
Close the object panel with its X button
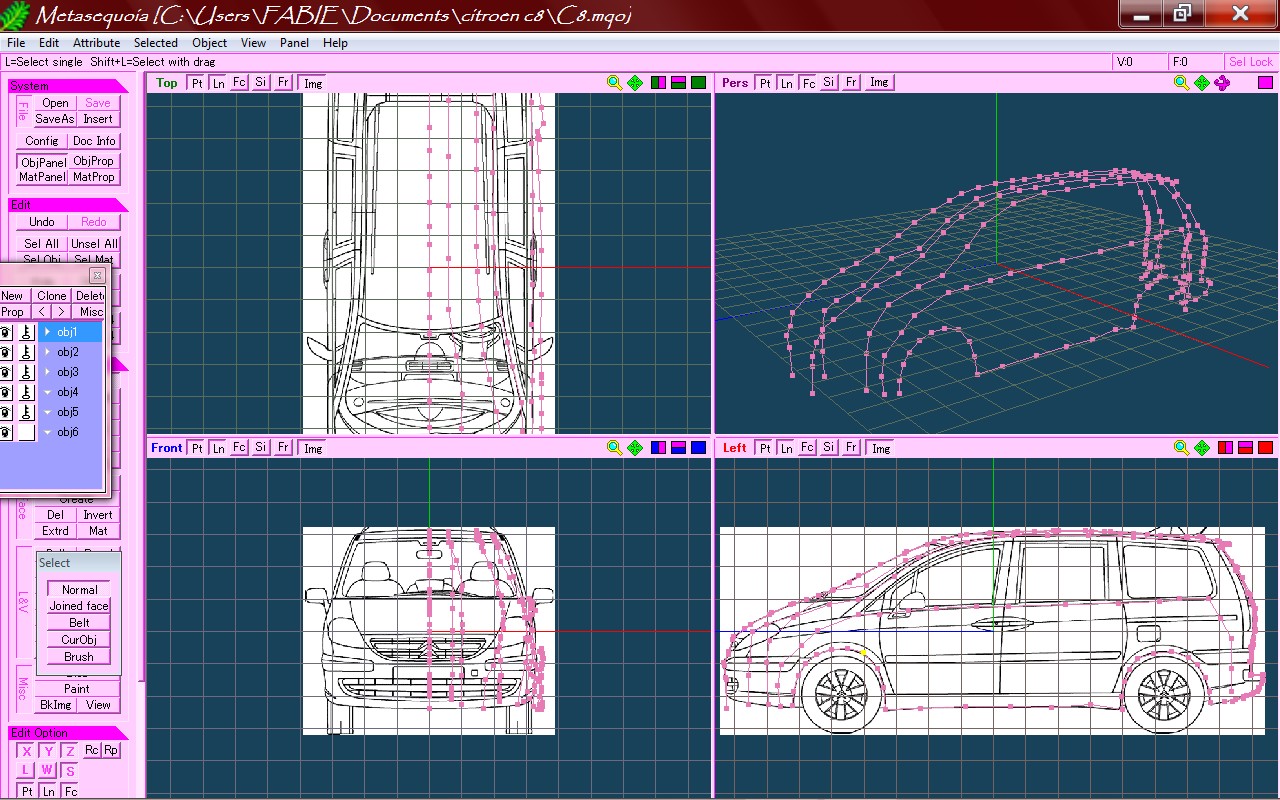[97, 275]
